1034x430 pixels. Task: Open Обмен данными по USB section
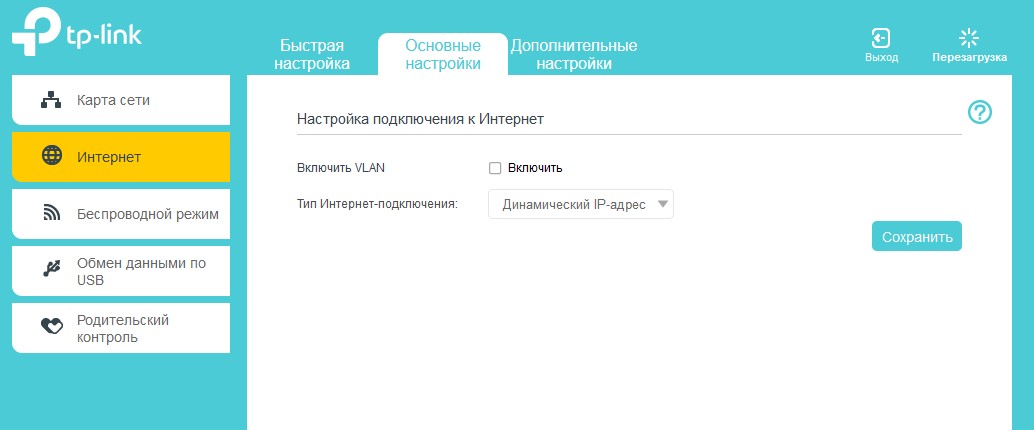point(141,271)
